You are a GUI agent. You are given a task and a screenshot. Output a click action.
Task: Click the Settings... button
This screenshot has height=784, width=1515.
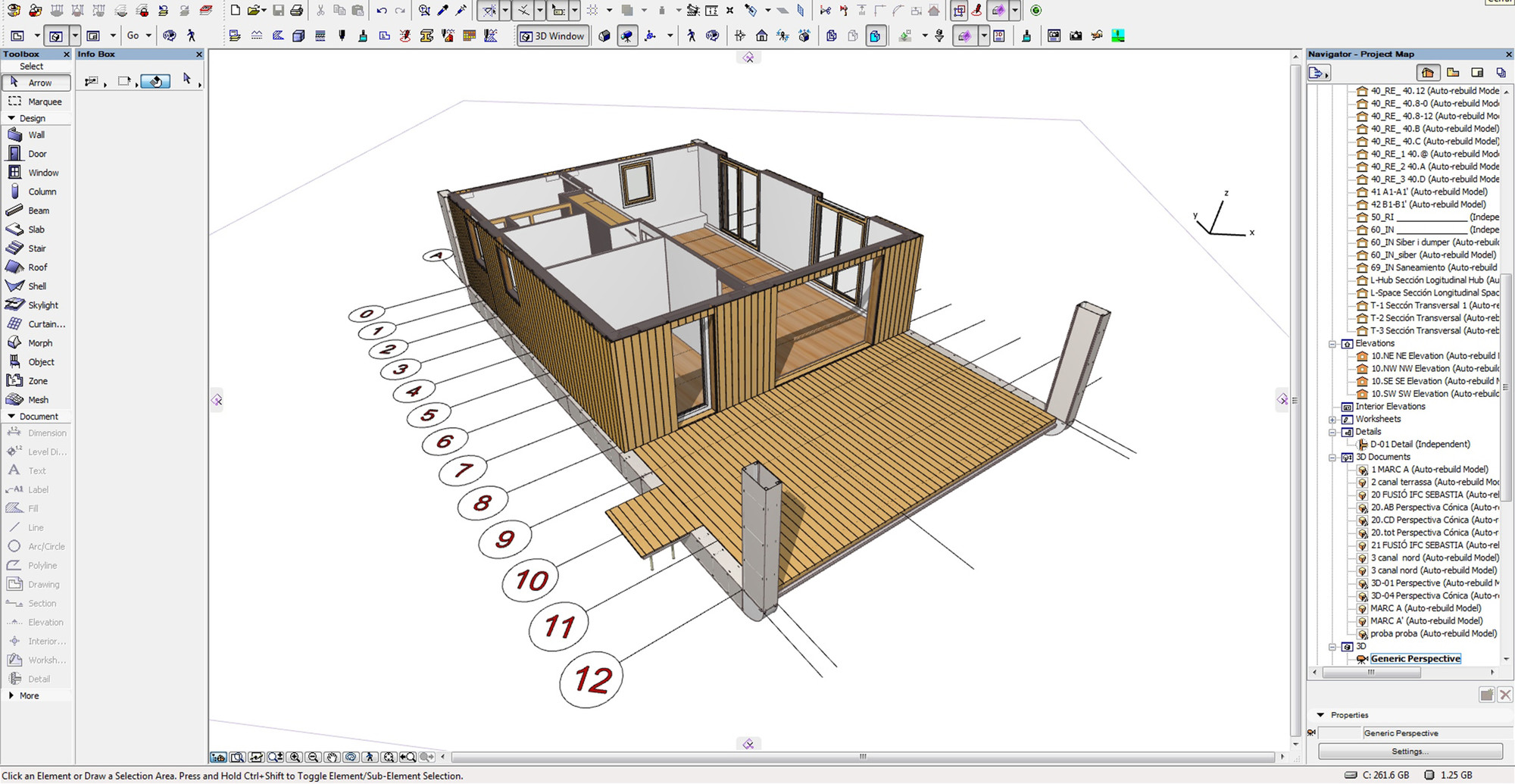click(x=1410, y=751)
